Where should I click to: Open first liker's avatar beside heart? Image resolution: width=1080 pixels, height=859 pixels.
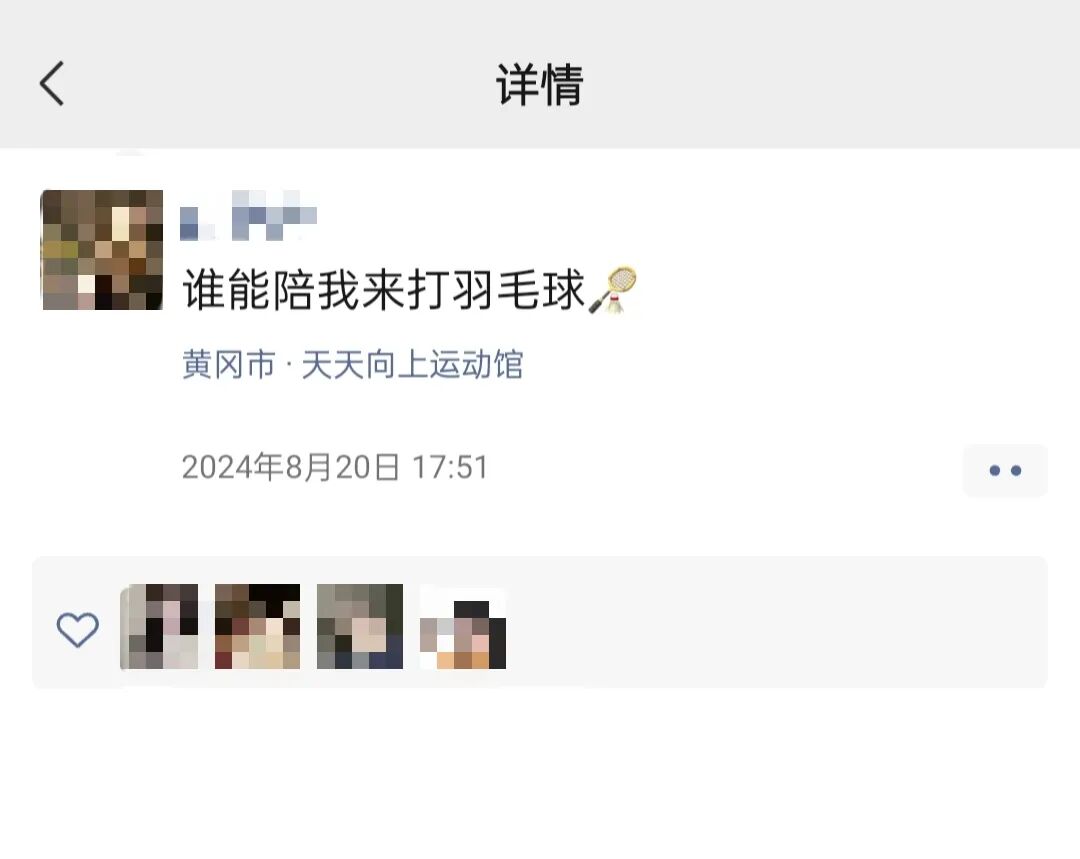(159, 626)
